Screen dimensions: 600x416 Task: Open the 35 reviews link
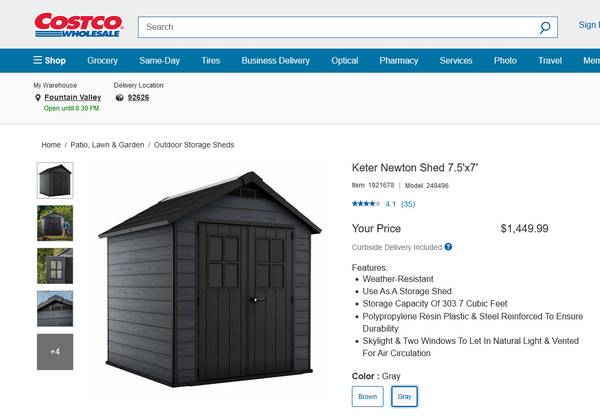[408, 204]
